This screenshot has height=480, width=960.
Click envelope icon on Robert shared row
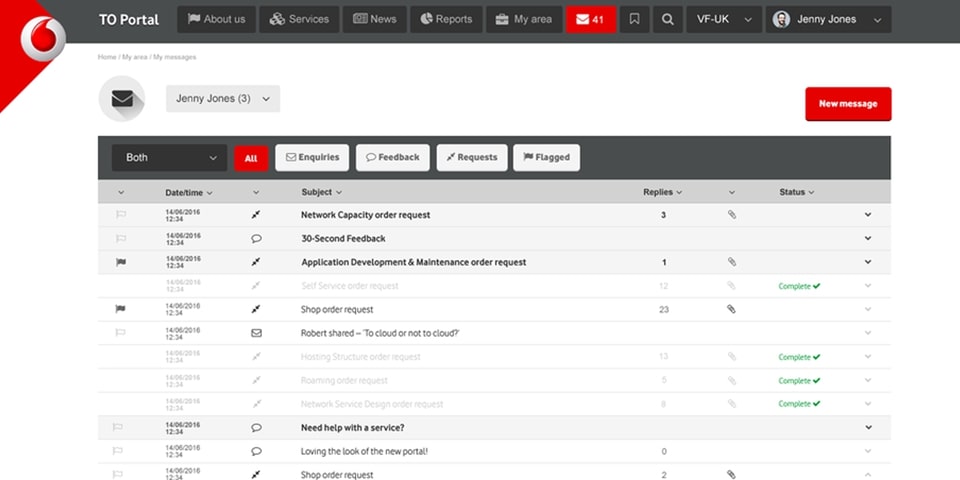(x=256, y=333)
